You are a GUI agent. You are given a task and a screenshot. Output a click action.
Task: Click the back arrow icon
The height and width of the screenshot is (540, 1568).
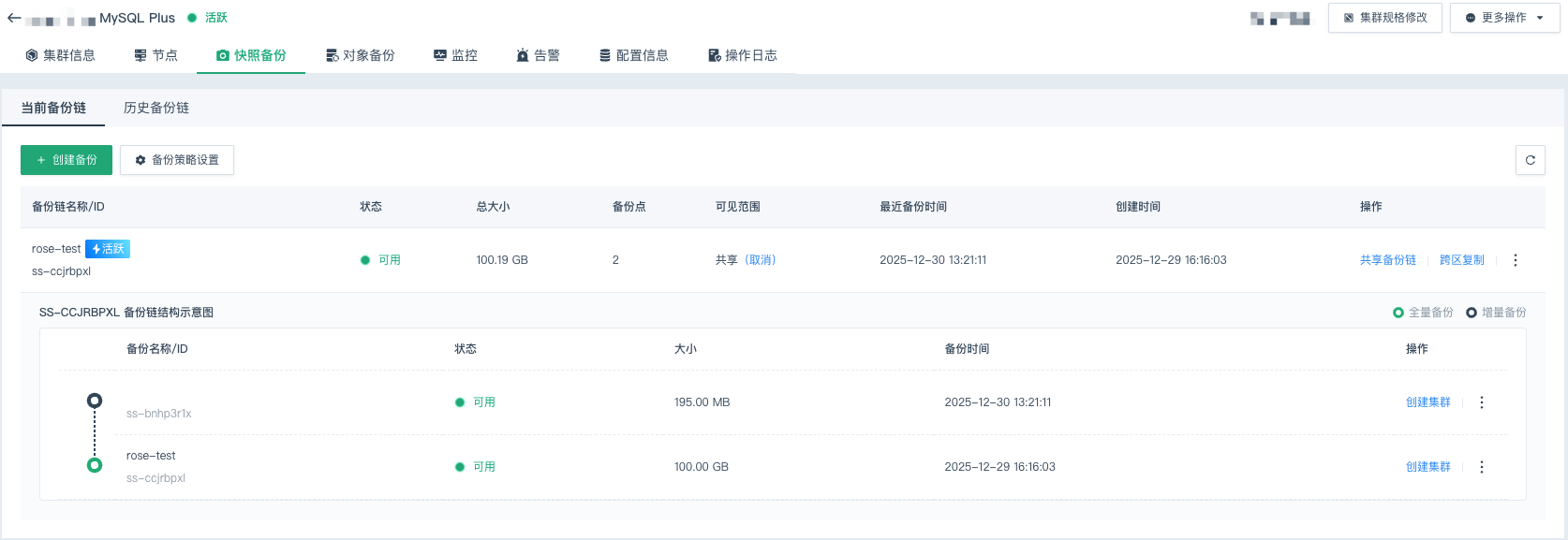[14, 18]
